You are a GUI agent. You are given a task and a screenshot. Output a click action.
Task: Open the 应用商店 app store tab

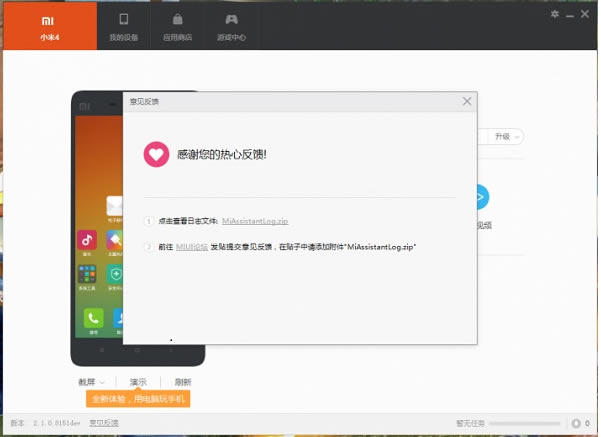coord(178,26)
